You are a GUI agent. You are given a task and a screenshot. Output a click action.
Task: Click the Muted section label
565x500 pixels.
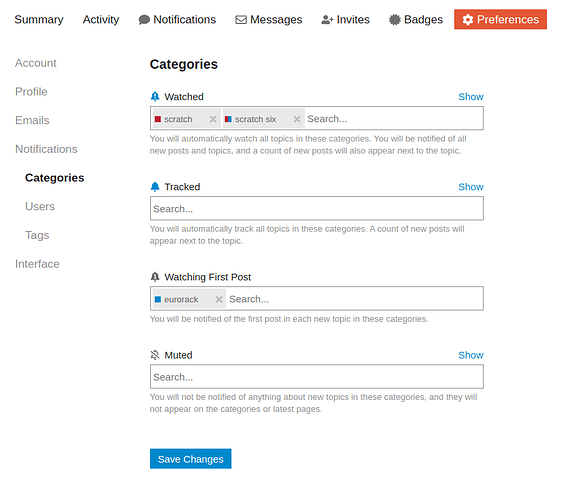pos(178,355)
